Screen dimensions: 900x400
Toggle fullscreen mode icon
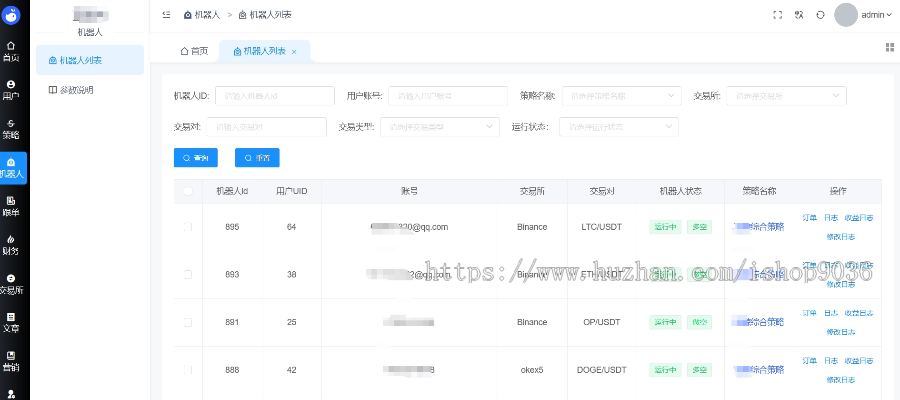click(778, 15)
